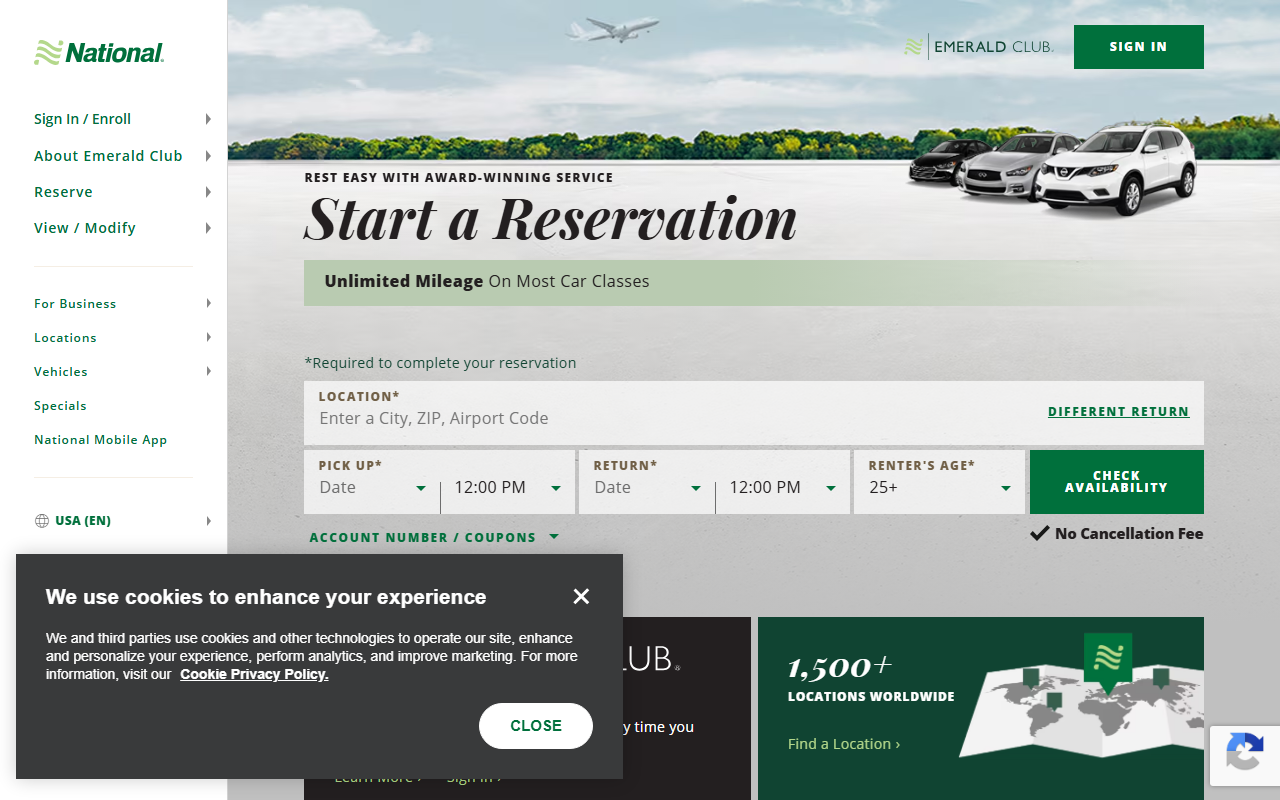Click the National logo
The width and height of the screenshot is (1280, 800).
click(x=99, y=53)
